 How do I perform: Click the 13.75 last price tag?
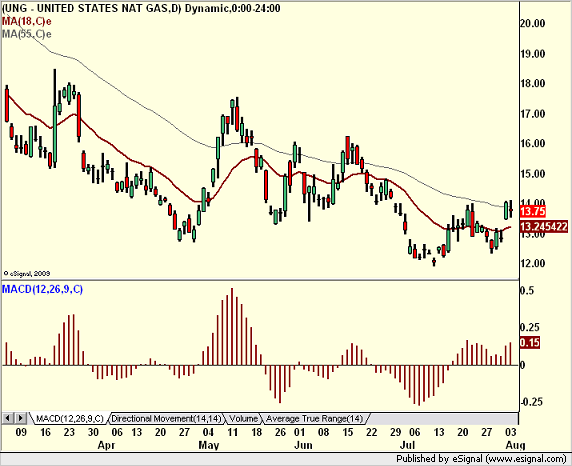[533, 211]
